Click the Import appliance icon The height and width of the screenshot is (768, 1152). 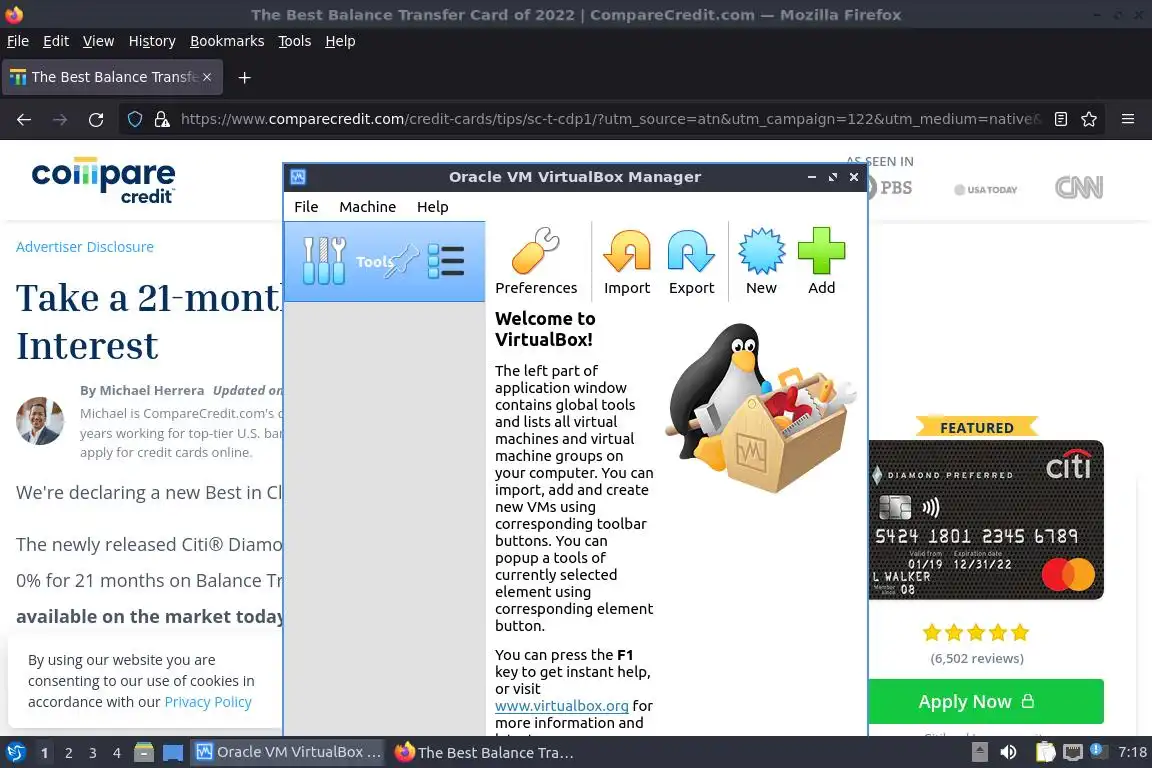point(627,261)
